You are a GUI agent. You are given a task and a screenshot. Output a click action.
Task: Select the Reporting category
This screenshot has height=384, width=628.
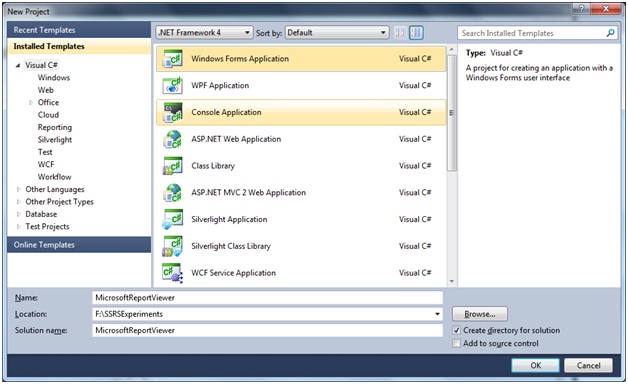click(x=55, y=127)
